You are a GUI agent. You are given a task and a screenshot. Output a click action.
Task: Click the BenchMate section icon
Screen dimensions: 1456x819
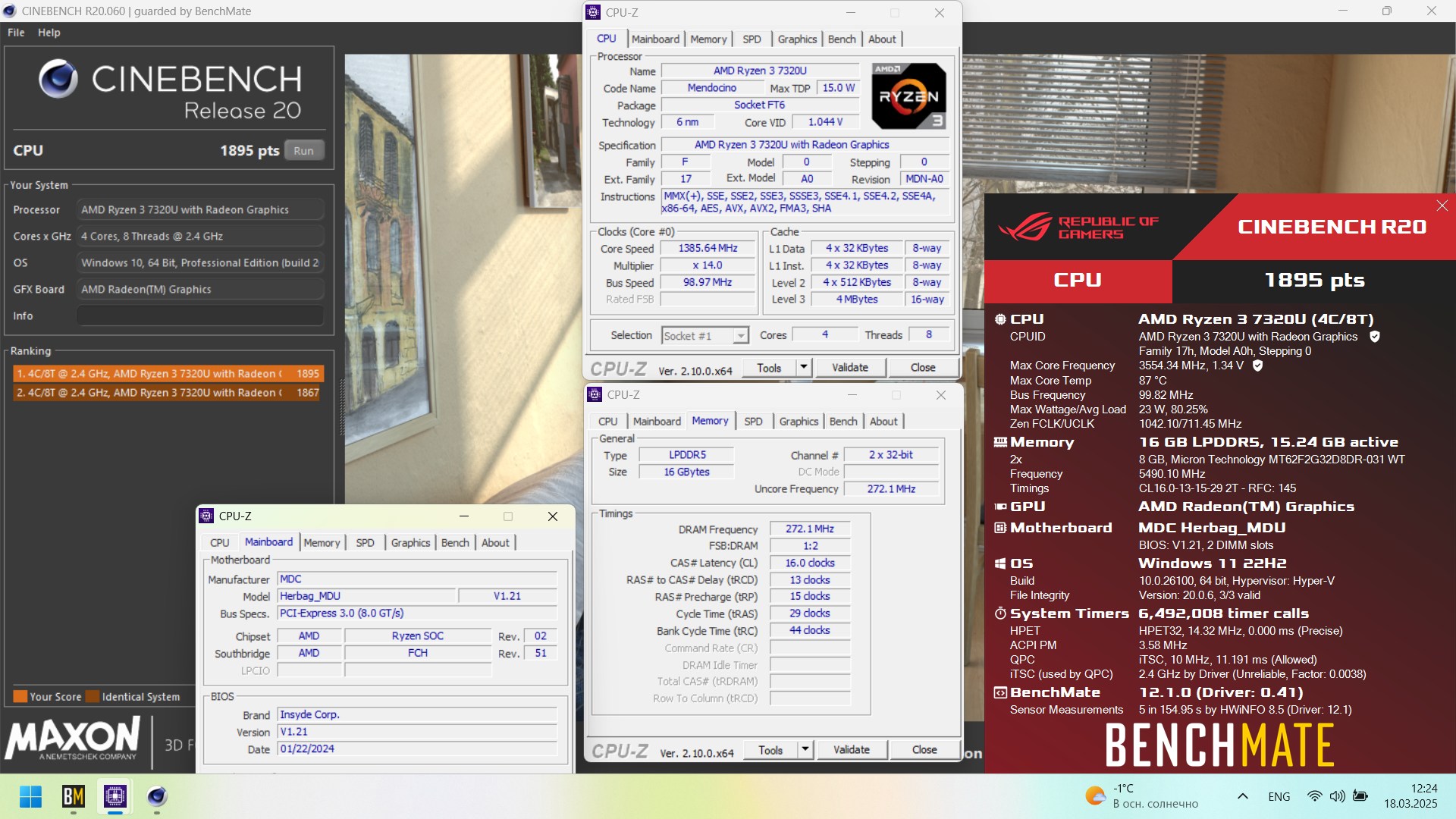pos(1000,692)
